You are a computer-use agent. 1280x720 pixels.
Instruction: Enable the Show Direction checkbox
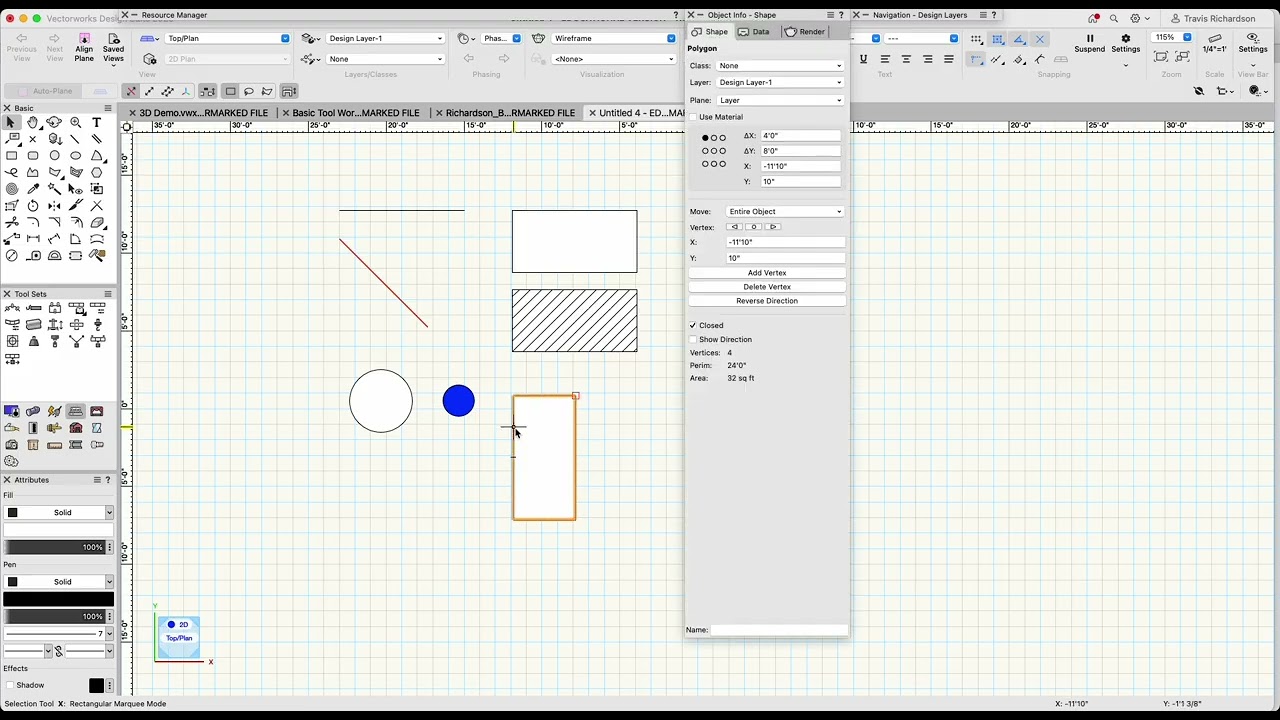pyautogui.click(x=693, y=339)
